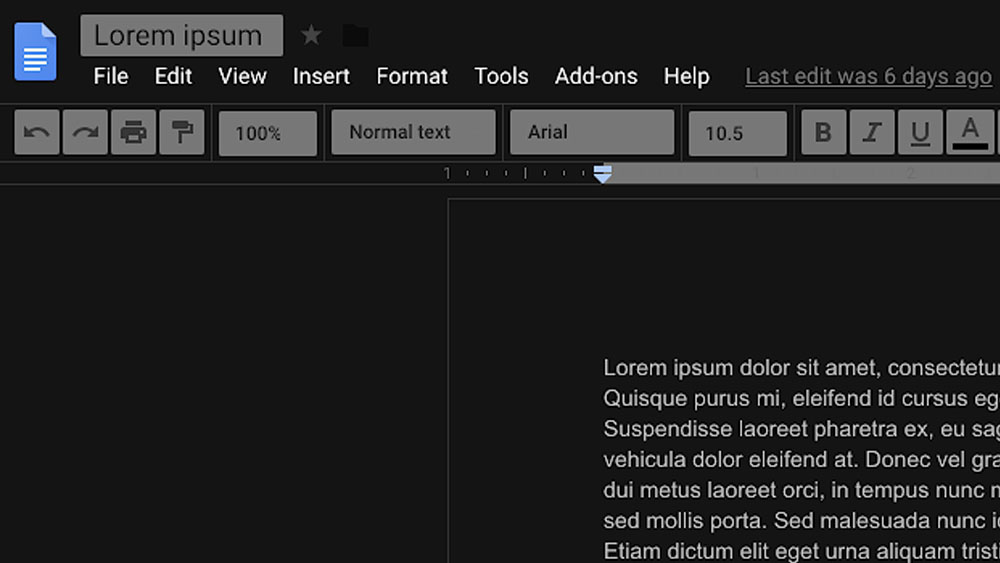The image size is (1000, 563).
Task: Change text color with the A icon
Action: (x=970, y=133)
